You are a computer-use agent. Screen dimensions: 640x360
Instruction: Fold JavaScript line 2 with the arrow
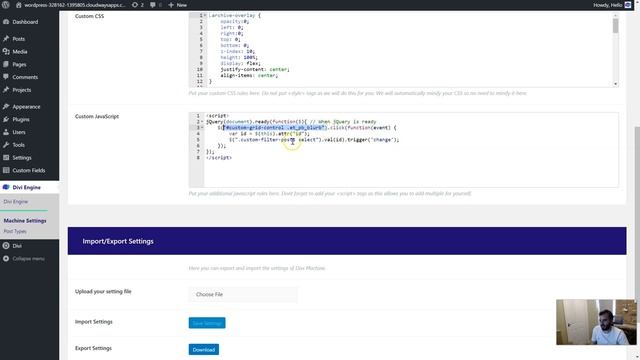point(202,122)
